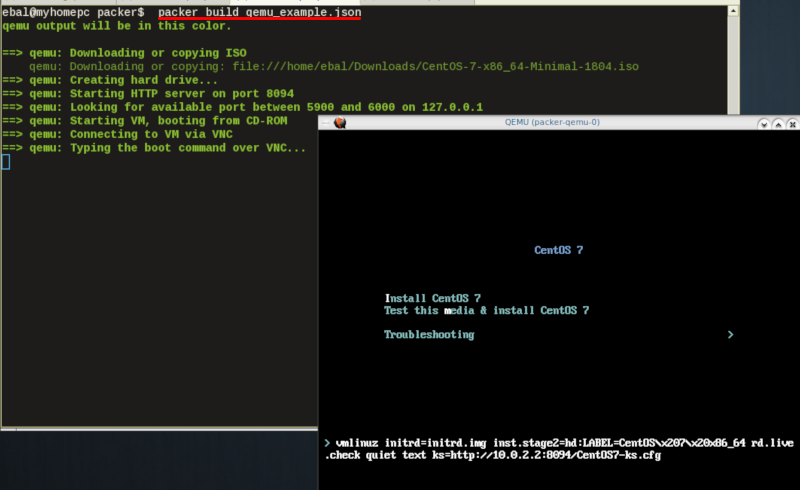Click the 'Connecting to VM via VNC' line

(117, 134)
